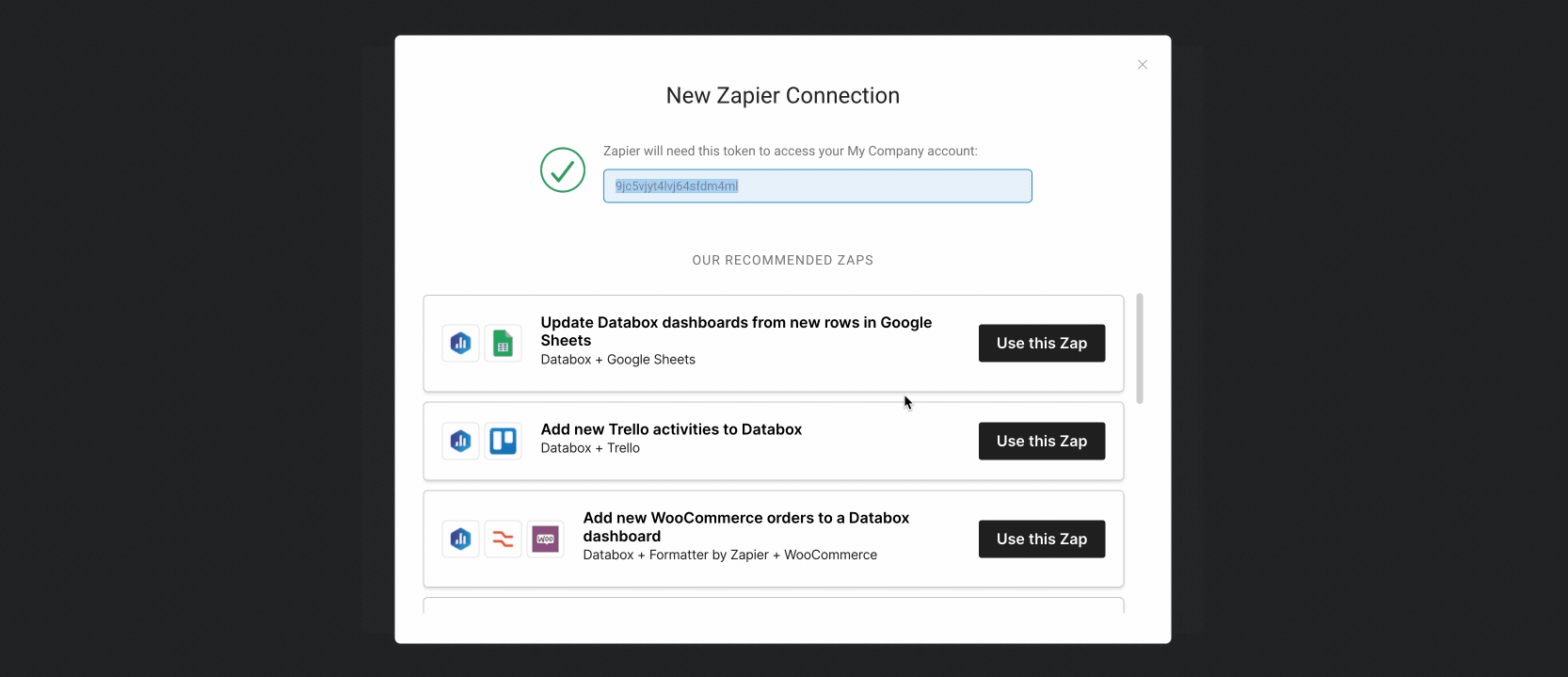The height and width of the screenshot is (677, 1568).
Task: Click the green checkmark success icon
Action: (x=563, y=170)
